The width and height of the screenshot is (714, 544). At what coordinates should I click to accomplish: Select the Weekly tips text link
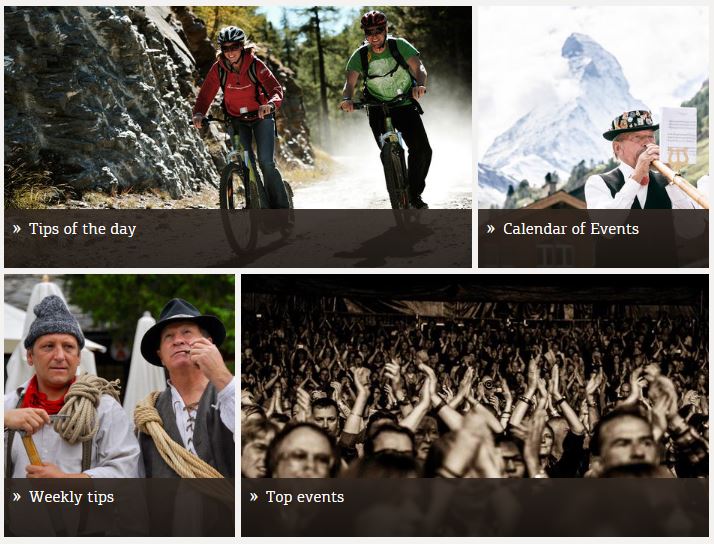[71, 497]
